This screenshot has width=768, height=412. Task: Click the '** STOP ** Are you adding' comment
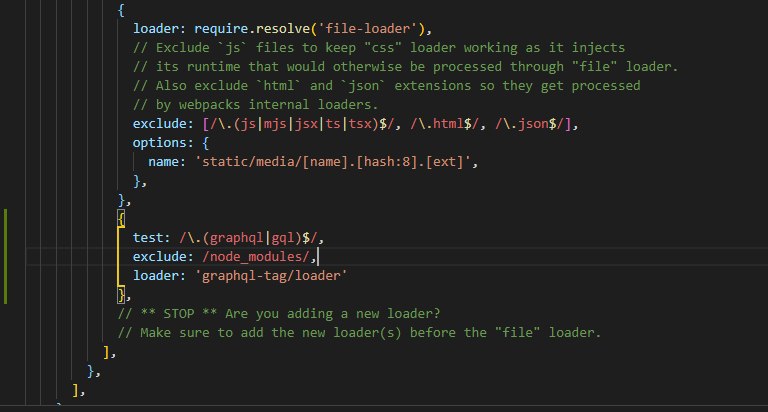(279, 314)
